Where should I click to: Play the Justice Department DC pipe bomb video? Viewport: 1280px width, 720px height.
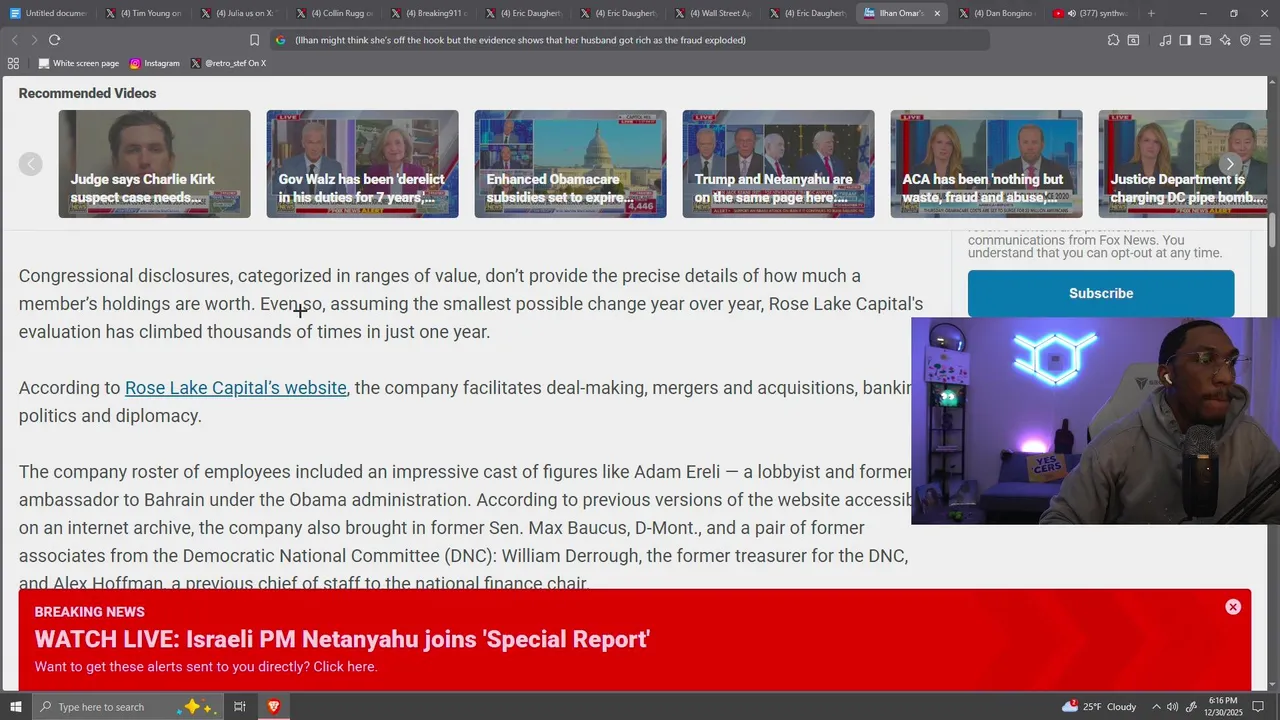coord(1182,164)
